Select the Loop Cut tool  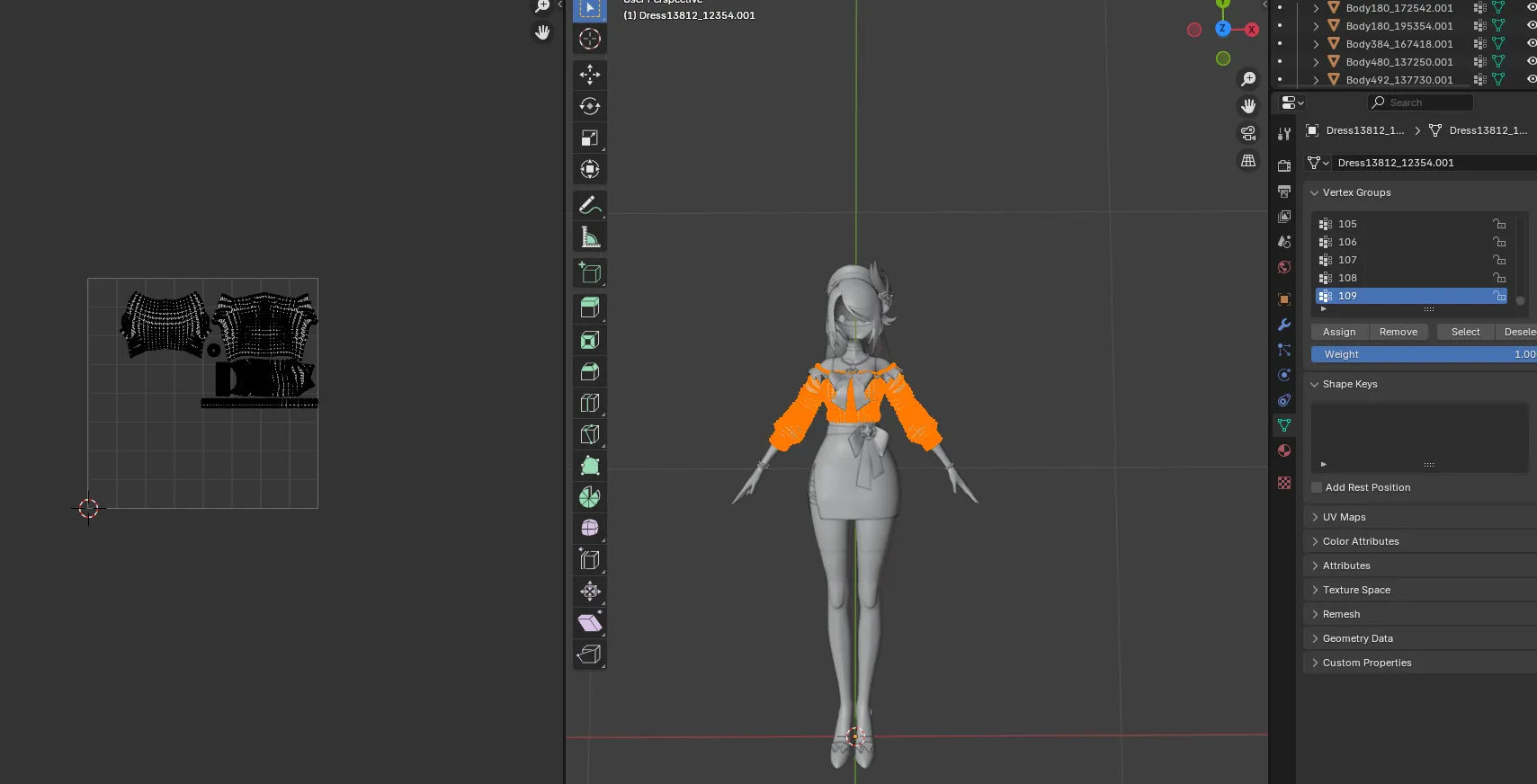pos(590,403)
